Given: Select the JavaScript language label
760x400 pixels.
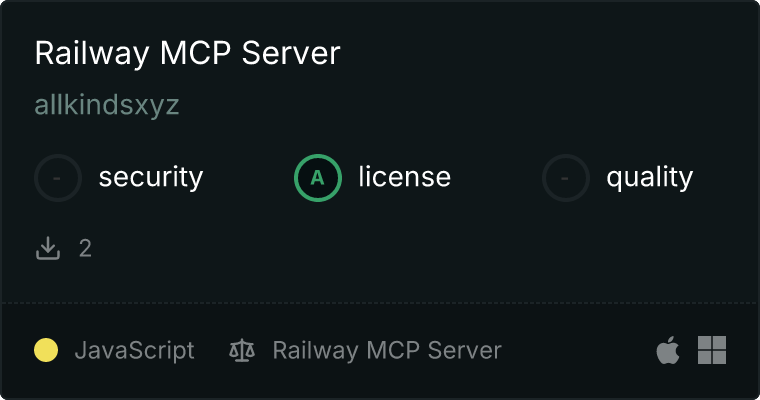Looking at the screenshot, I should pos(134,351).
